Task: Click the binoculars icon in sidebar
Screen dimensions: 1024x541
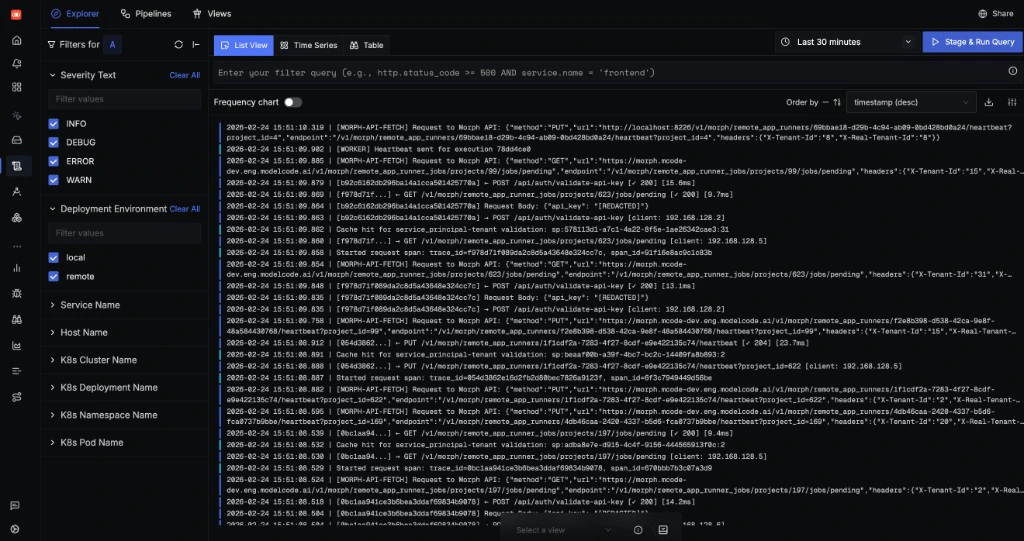Action: click(17, 320)
